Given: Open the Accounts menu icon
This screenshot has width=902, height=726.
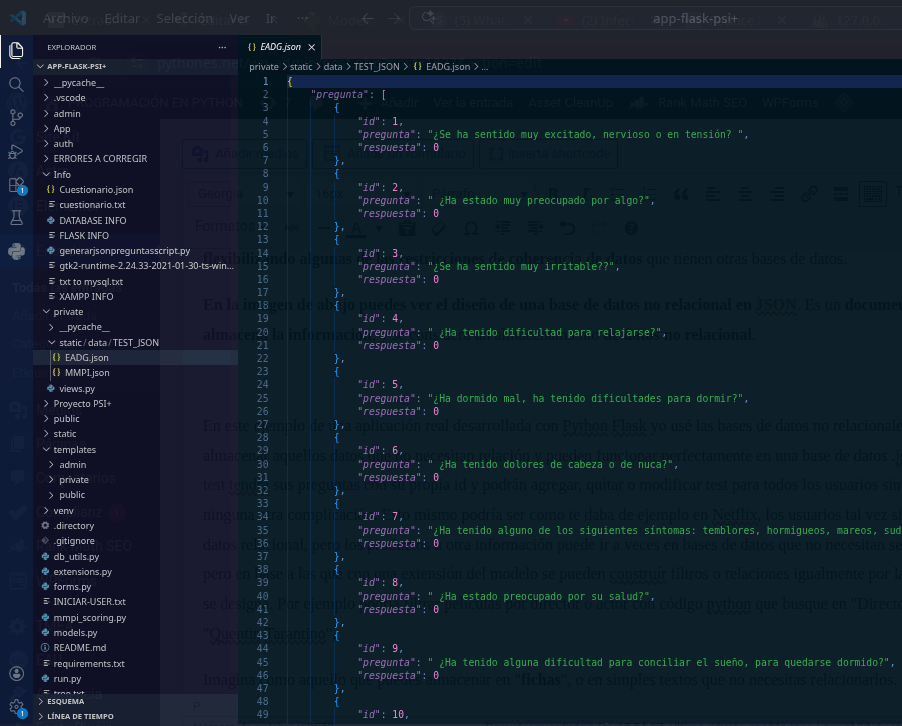Looking at the screenshot, I should click(x=16, y=674).
